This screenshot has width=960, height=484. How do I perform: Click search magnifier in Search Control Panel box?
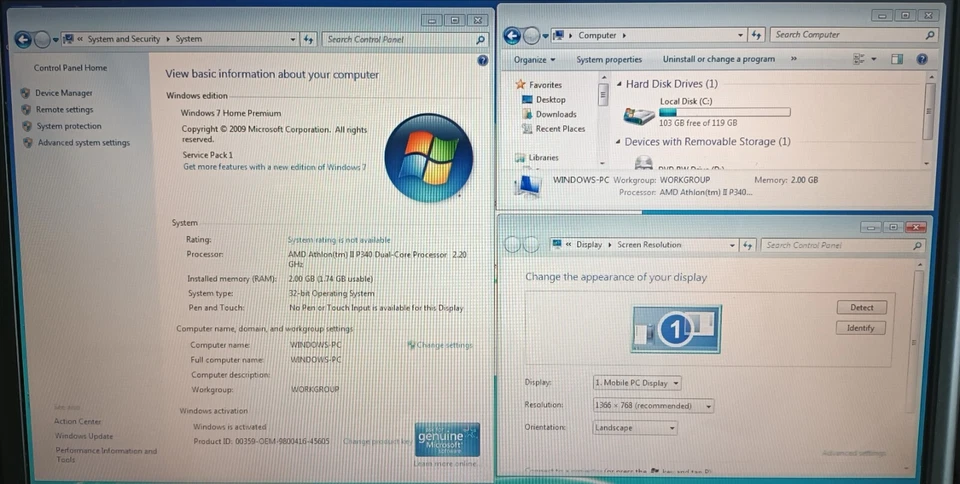pyautogui.click(x=481, y=40)
